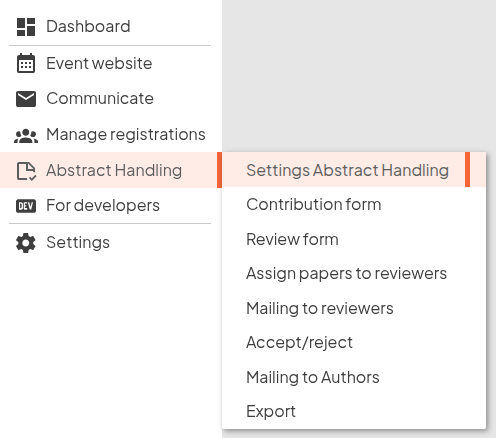The width and height of the screenshot is (496, 438).
Task: Click the Abstract Handling document icon
Action: point(26,171)
